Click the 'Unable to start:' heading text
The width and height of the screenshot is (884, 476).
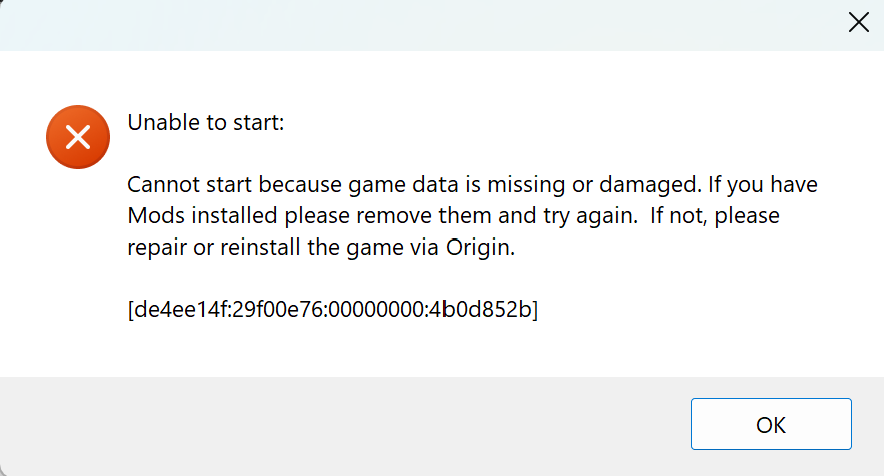pyautogui.click(x=206, y=122)
